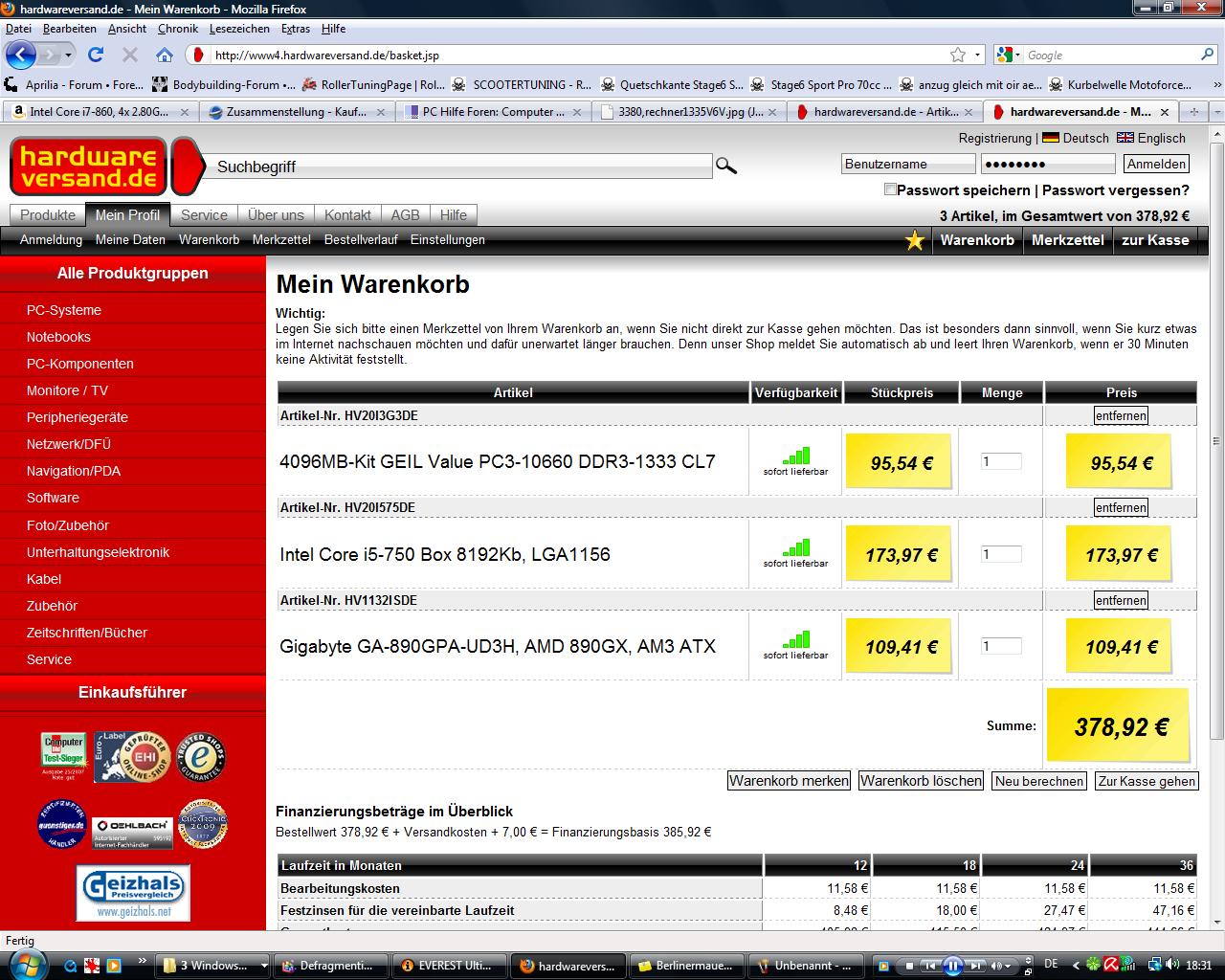This screenshot has width=1225, height=980.
Task: Click quantity field for GEIL Value RAM
Action: click(x=1001, y=461)
